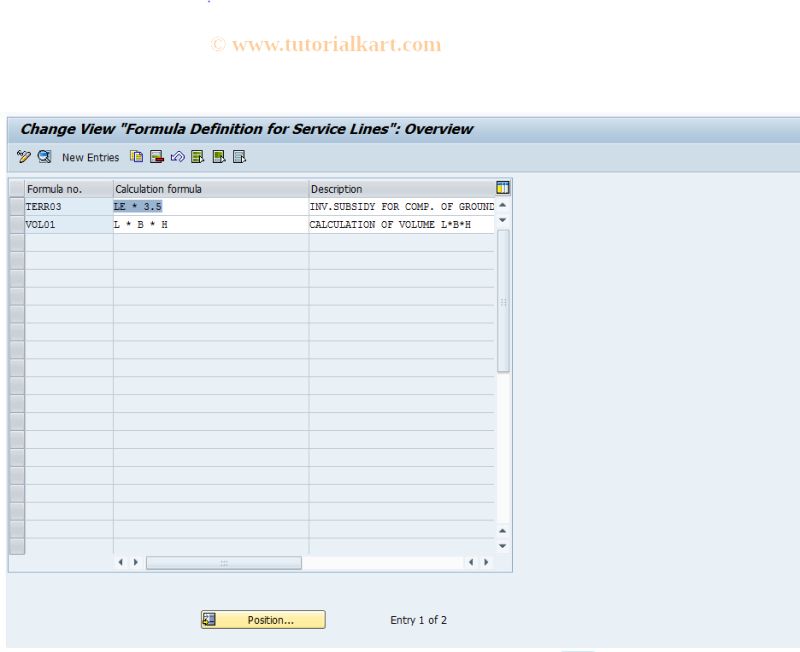Viewport: 800px width, 652px height.
Task: Select the TERR03 formula row selector
Action: pos(16,206)
